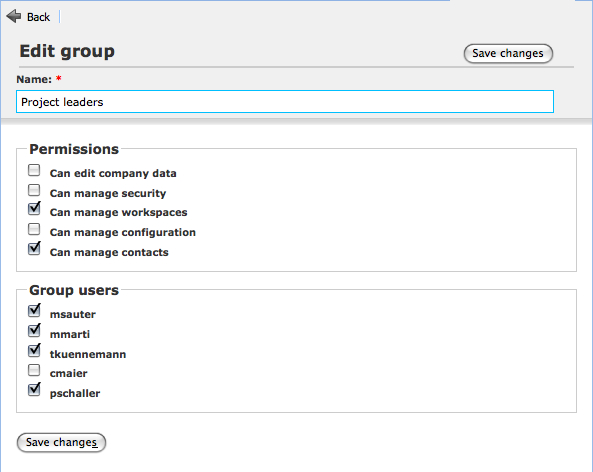Add cmaier to the group
Viewport: 593px width, 472px height.
[34, 370]
